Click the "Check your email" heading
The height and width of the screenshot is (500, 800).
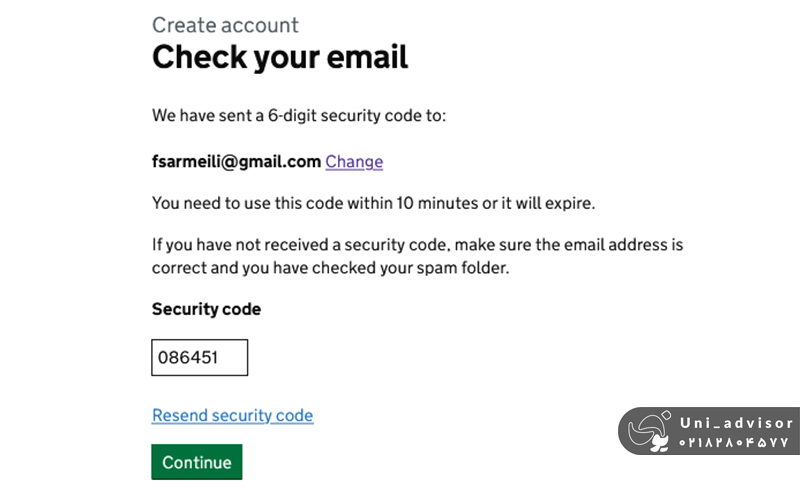pyautogui.click(x=280, y=57)
